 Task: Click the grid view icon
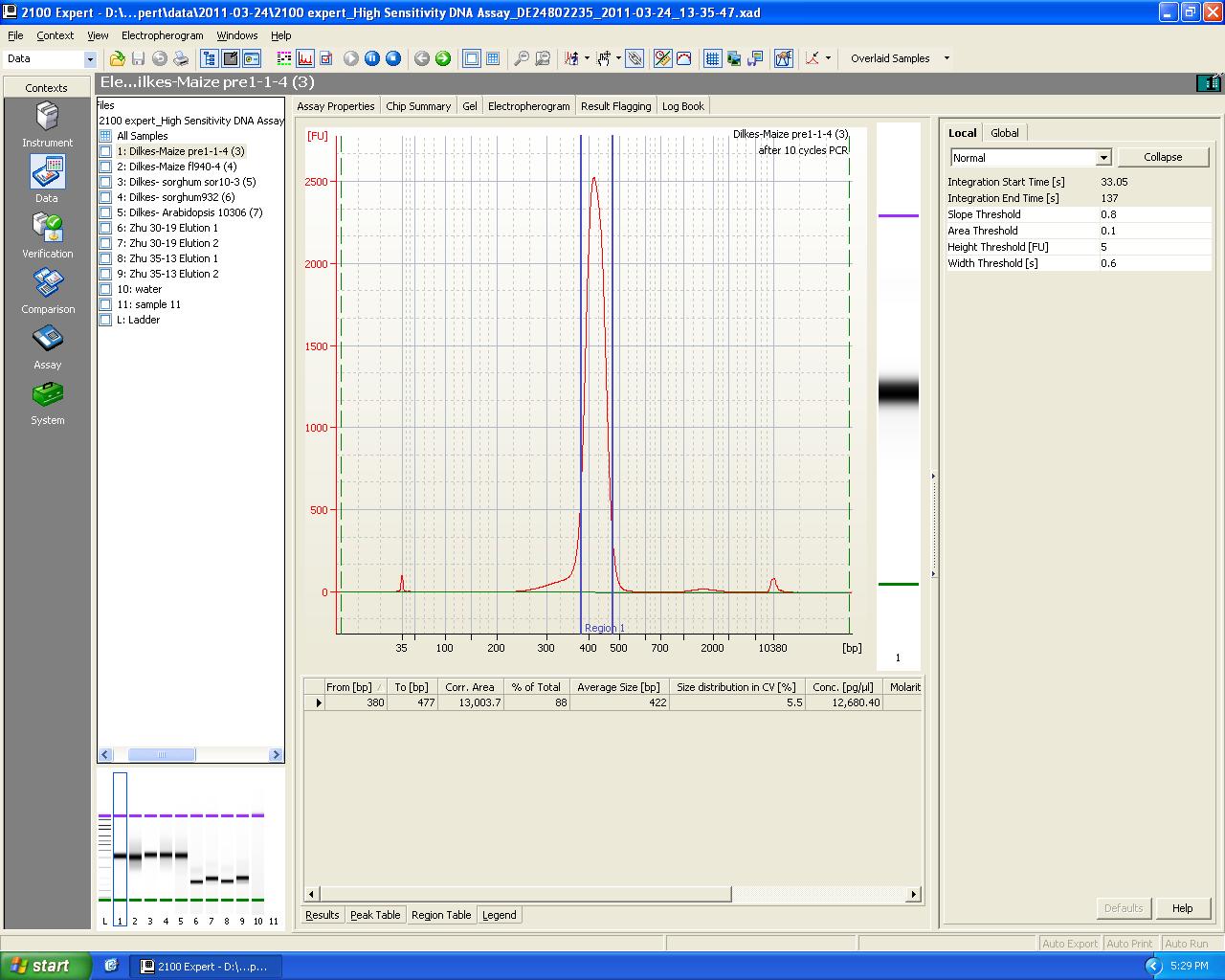coord(492,58)
